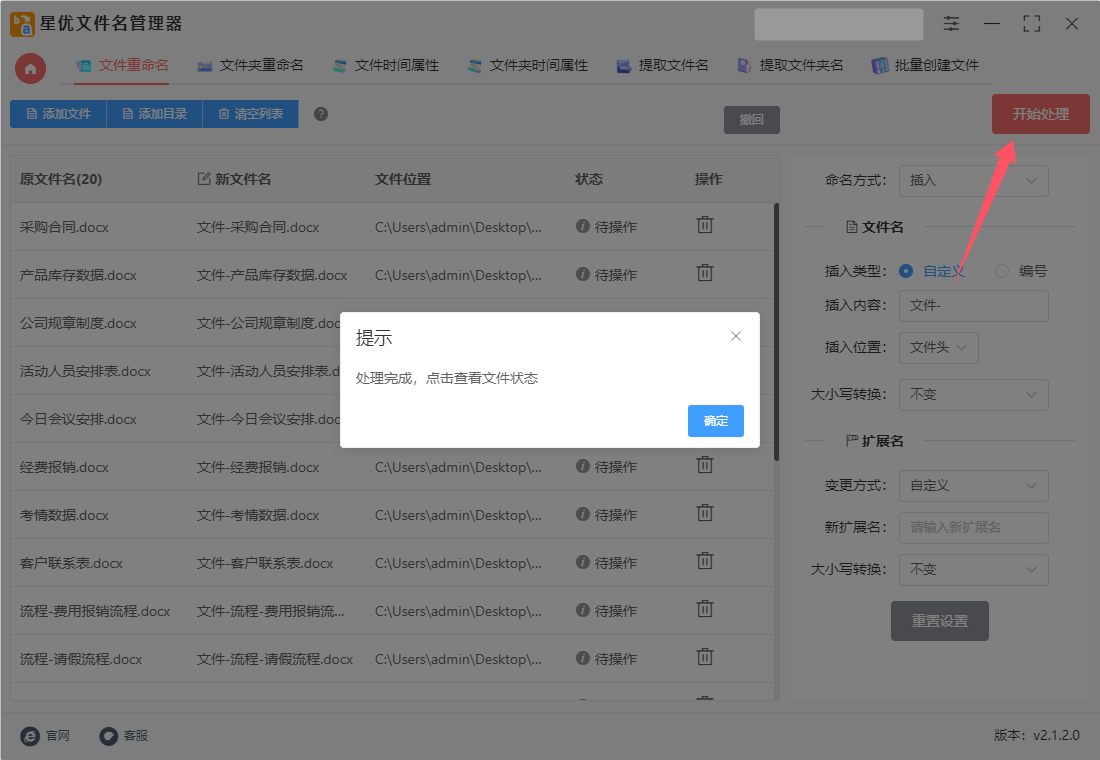Open 官网 website icon in footer
This screenshot has width=1100, height=760.
pyautogui.click(x=30, y=735)
